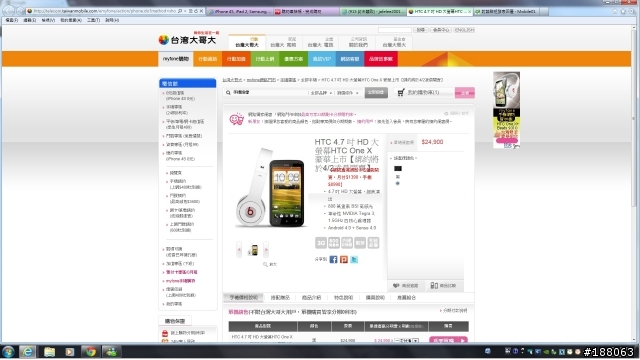Click the pink mytone sidebar link
This screenshot has width=640, height=360.
180,281
